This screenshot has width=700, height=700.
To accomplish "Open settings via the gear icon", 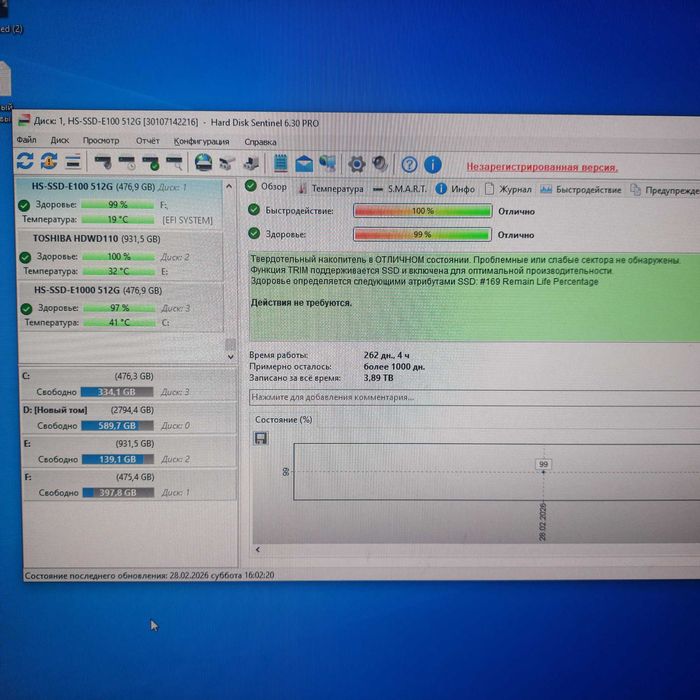I will (x=356, y=164).
